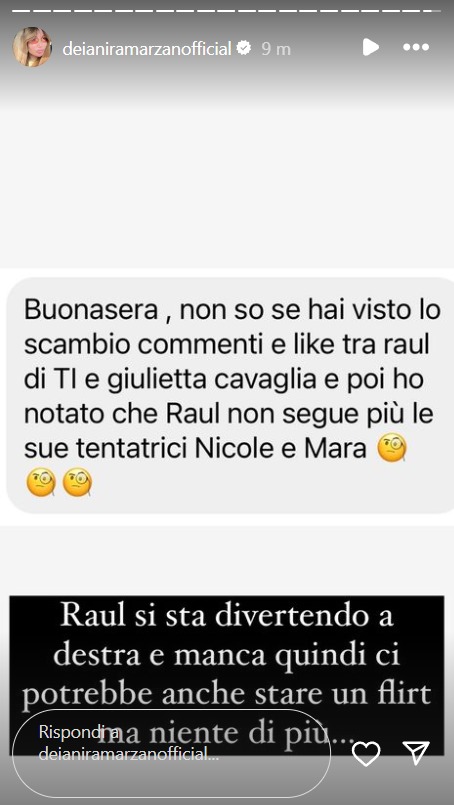Like the story with the heart icon
The image size is (454, 805).
coord(366,754)
